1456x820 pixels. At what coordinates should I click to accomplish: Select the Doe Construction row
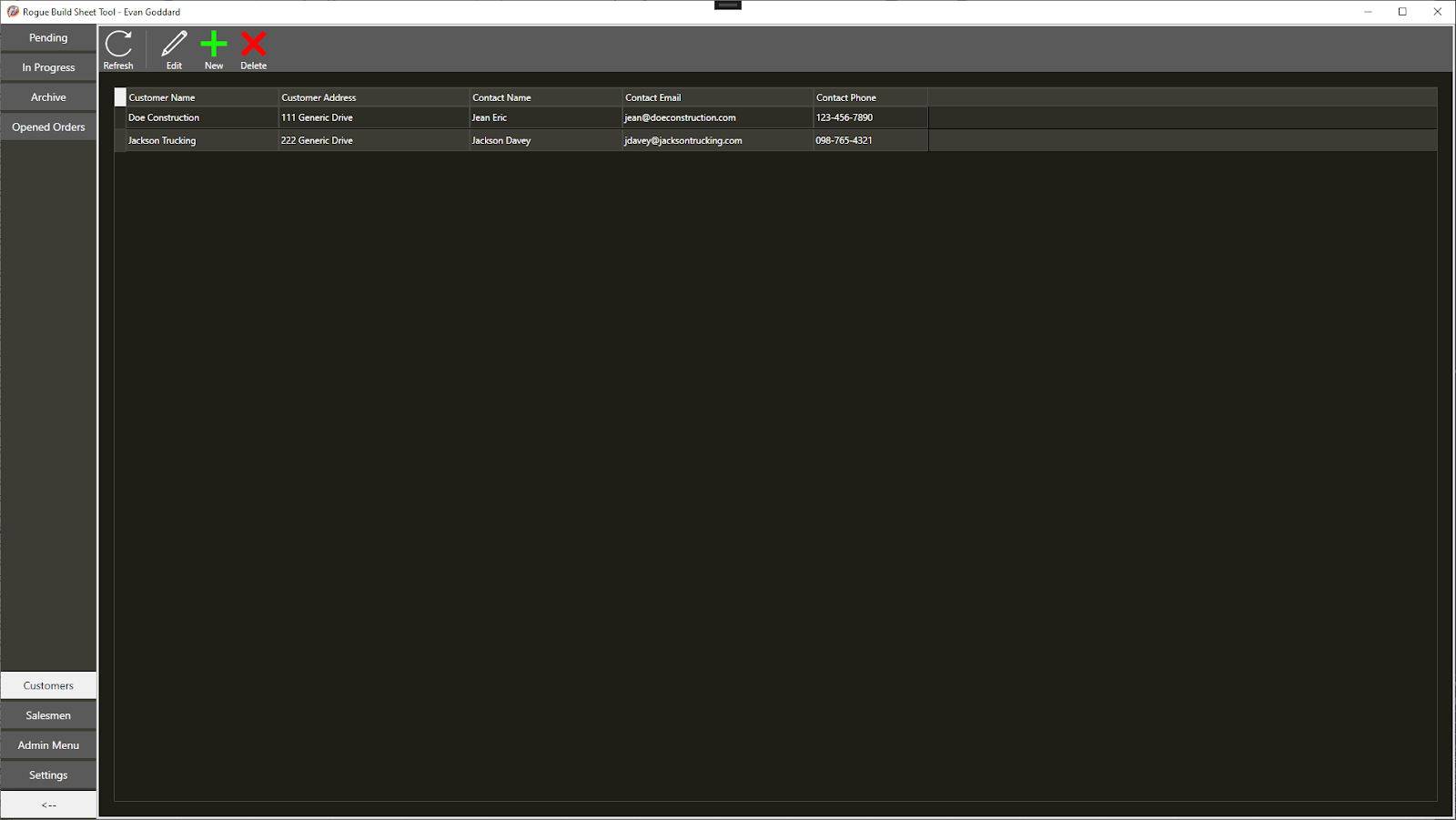click(x=164, y=117)
